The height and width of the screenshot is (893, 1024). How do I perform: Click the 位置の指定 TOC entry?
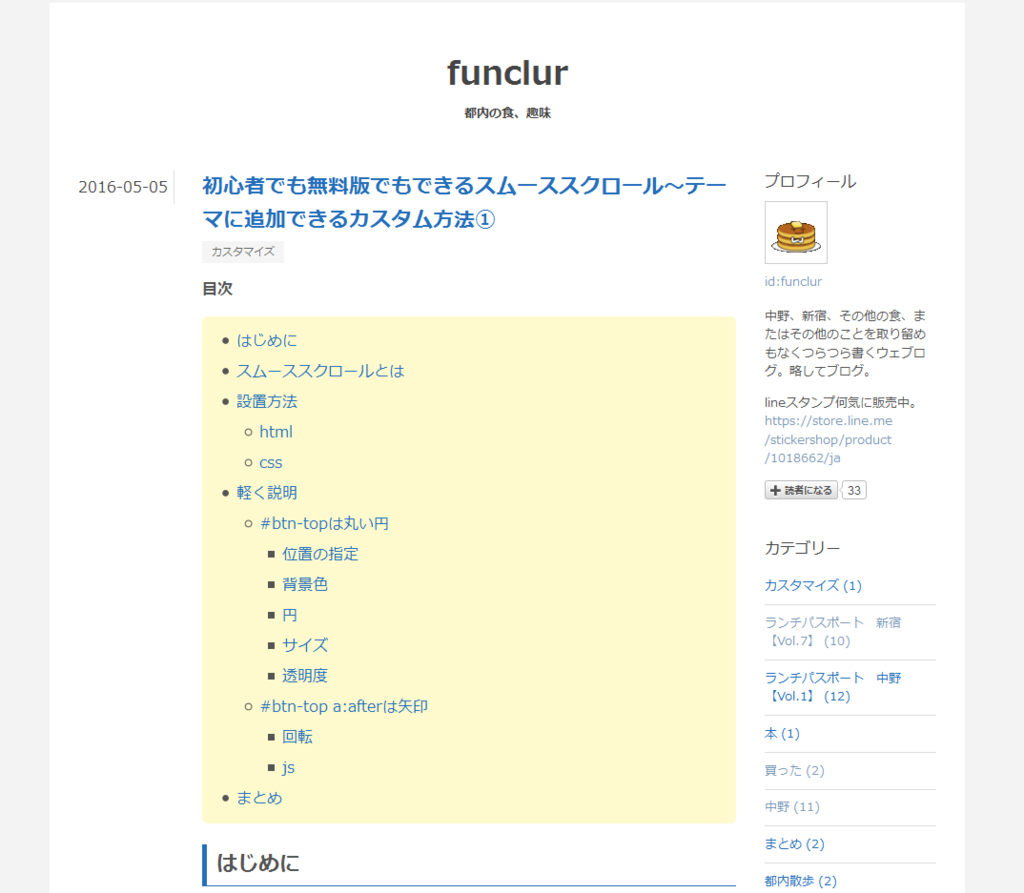point(317,553)
